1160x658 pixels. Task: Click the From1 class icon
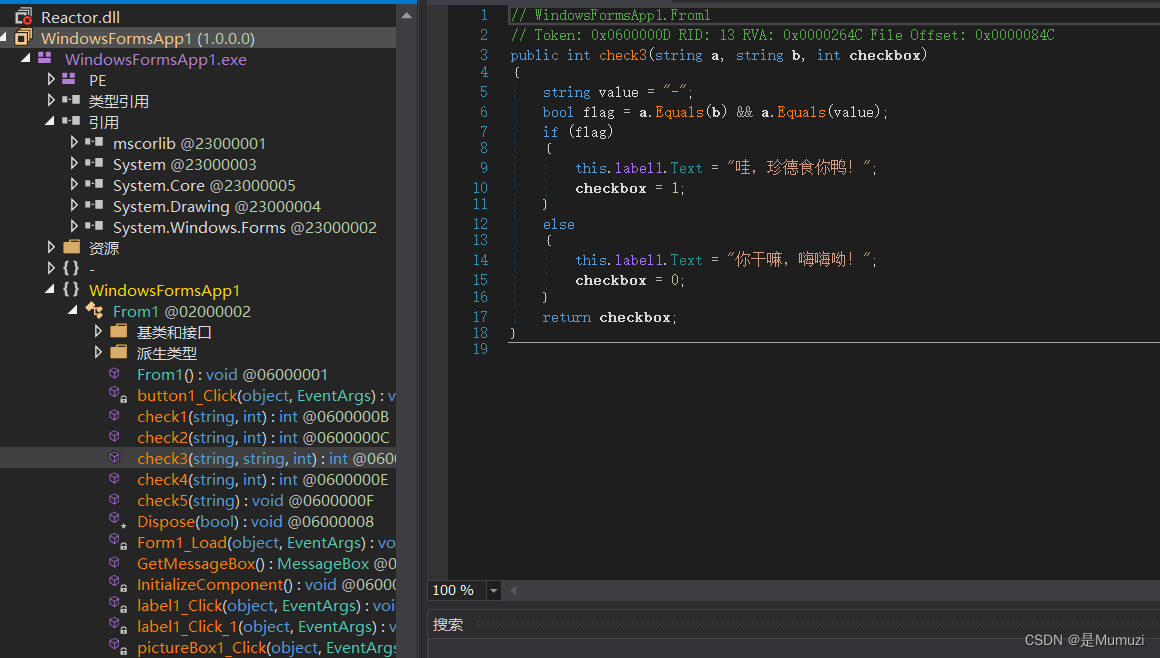[94, 310]
